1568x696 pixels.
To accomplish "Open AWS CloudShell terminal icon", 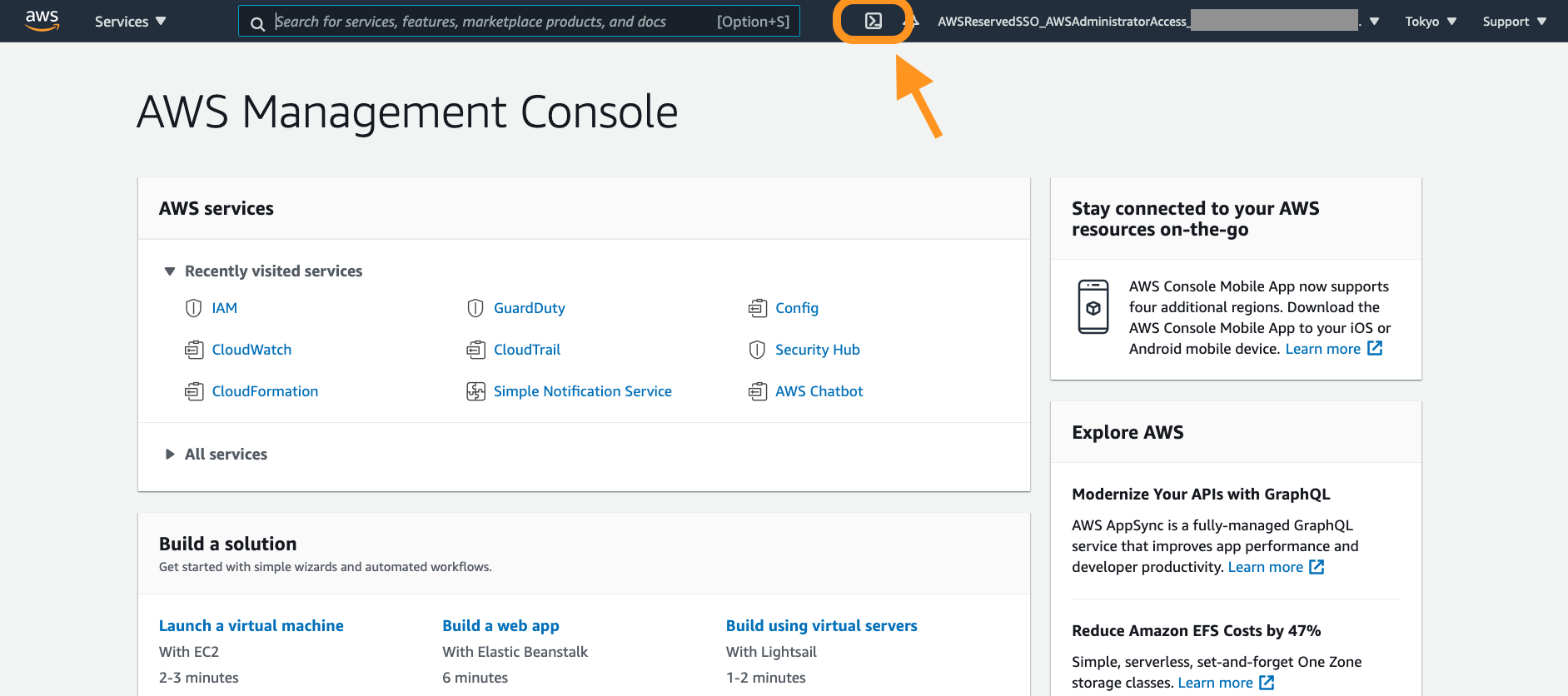I will coord(873,21).
